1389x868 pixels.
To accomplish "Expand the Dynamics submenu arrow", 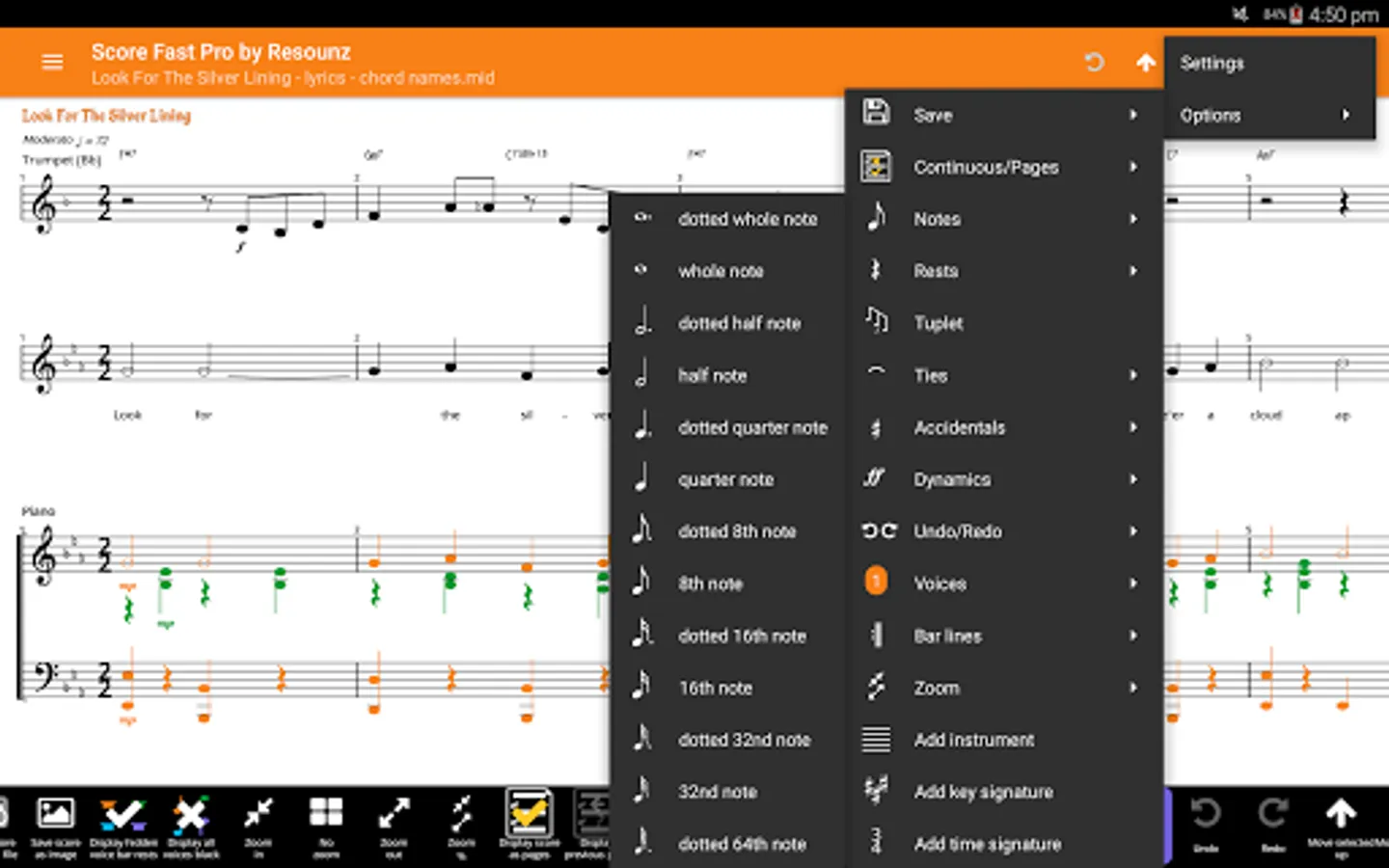I will pos(1133,479).
